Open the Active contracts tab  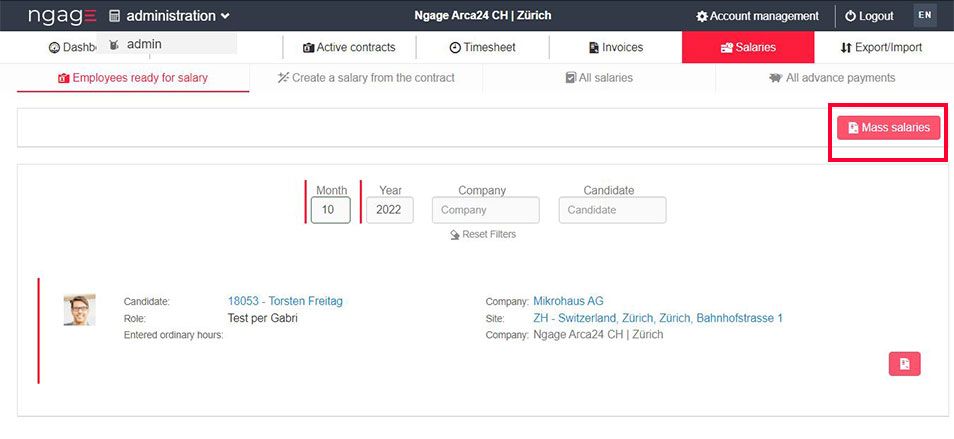tap(349, 47)
